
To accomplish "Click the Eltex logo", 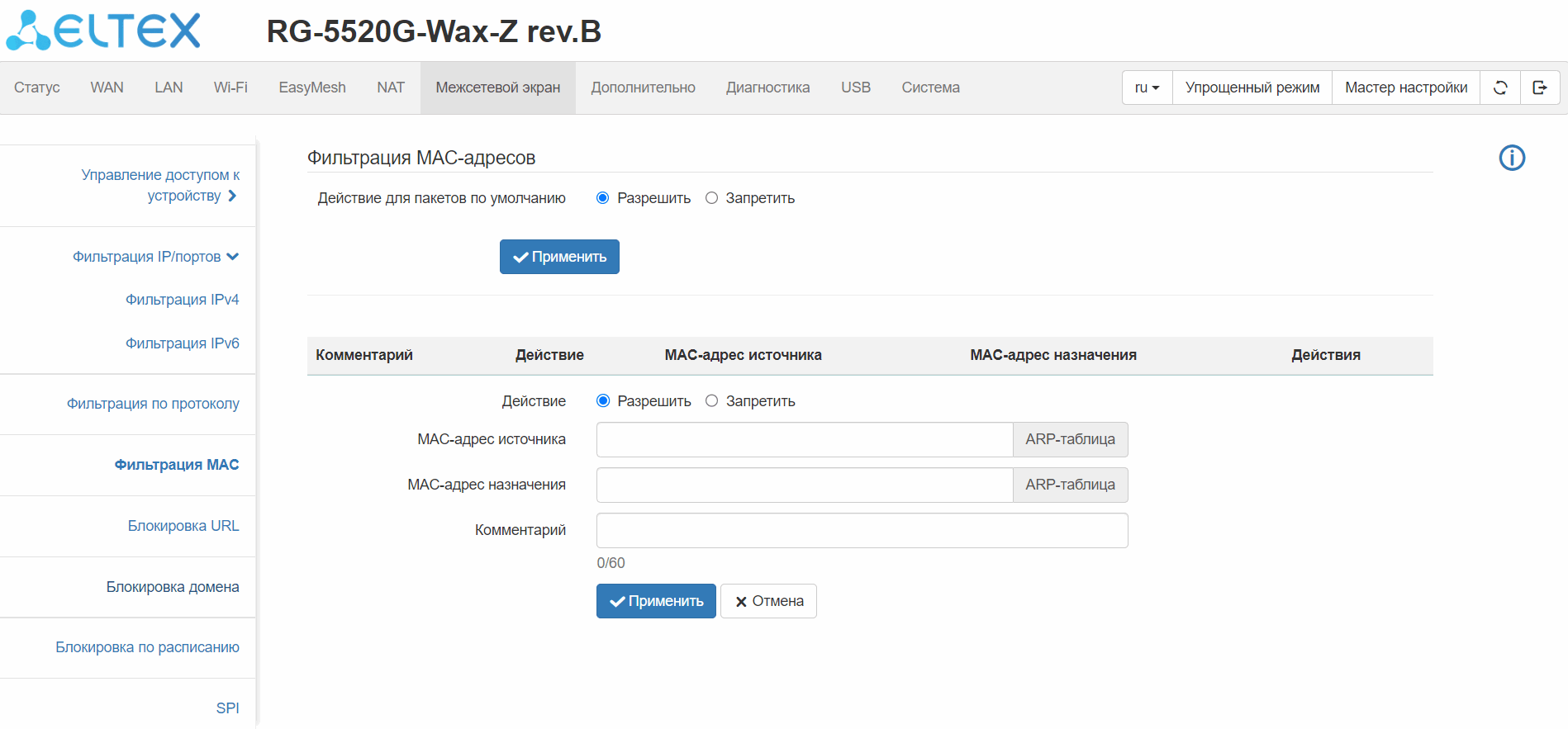I will coord(103,31).
